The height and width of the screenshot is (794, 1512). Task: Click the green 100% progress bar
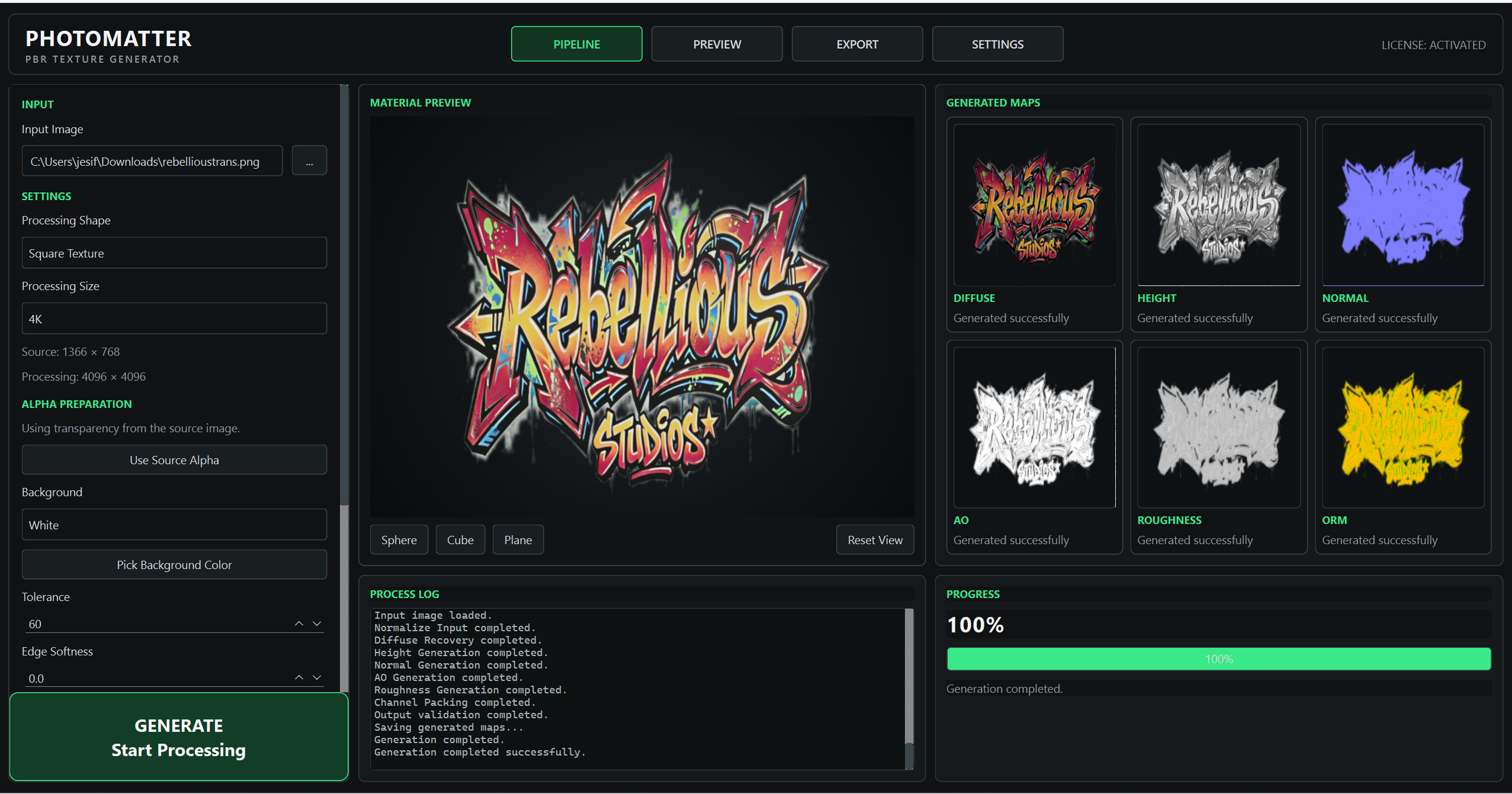(1219, 659)
